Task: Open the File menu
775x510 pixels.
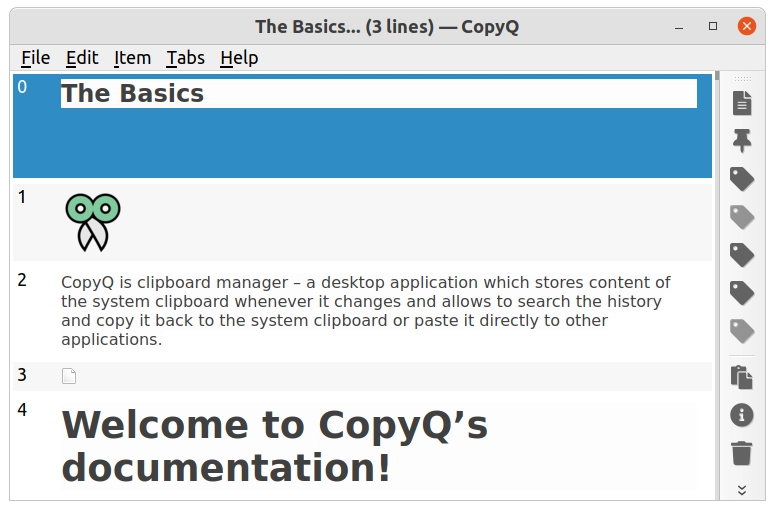Action: [x=35, y=58]
